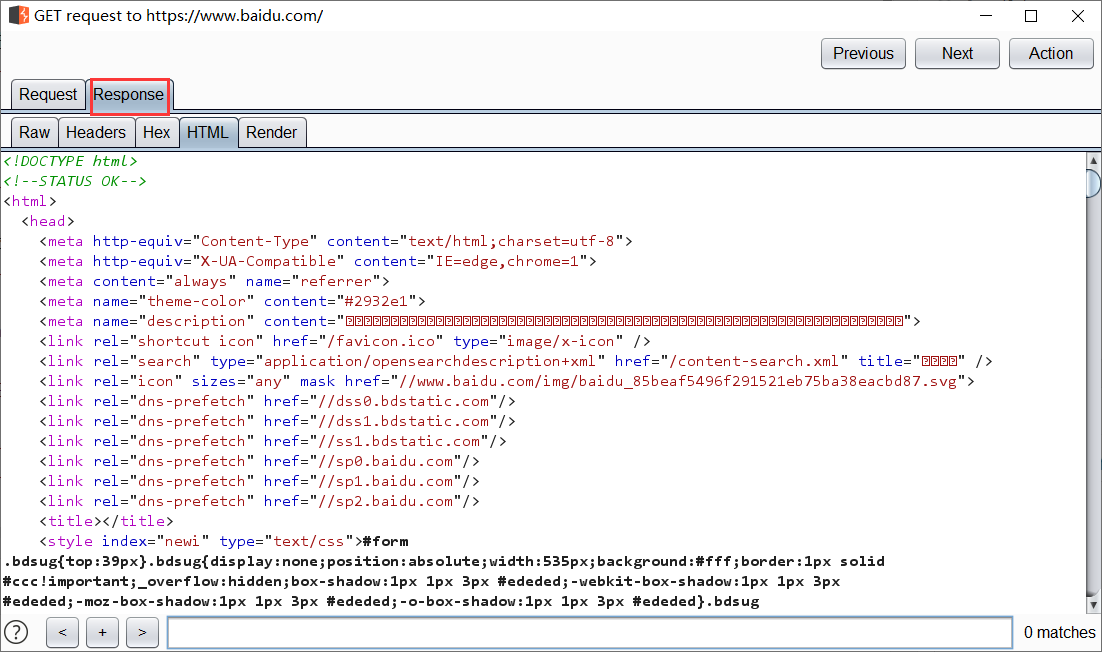The image size is (1102, 652).
Task: Click the dss0.bdstatic.com prefetch line
Action: 278,401
